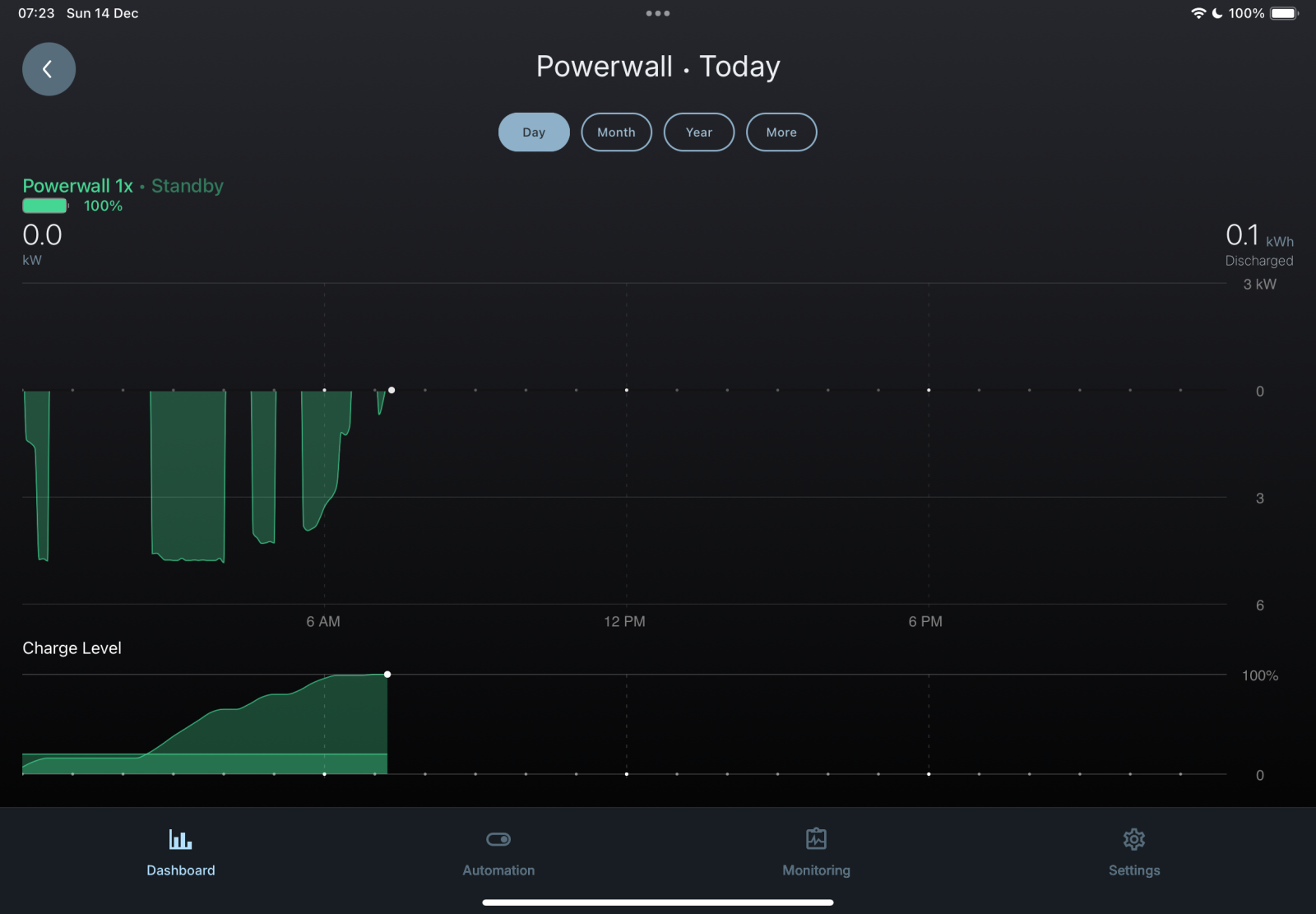Tap the white current-time marker on power graph
Image resolution: width=1316 pixels, height=914 pixels.
tap(392, 390)
